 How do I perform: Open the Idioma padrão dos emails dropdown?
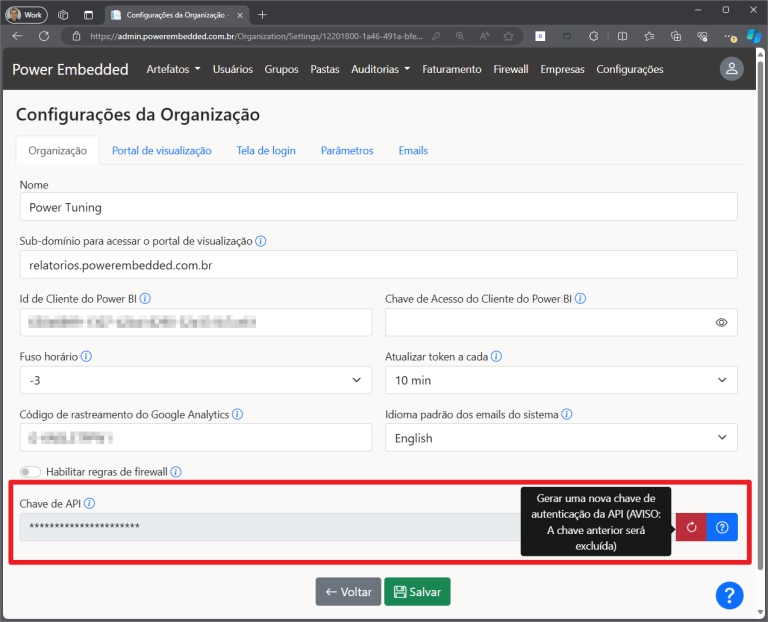point(560,438)
